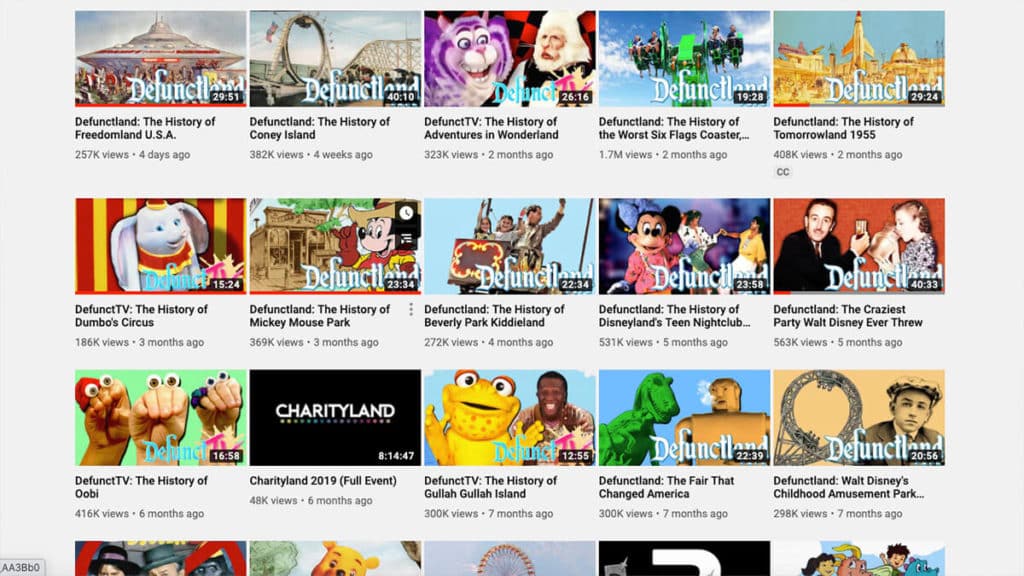Open Craziest Party Walt Disney Ever Threw title

(x=848, y=316)
